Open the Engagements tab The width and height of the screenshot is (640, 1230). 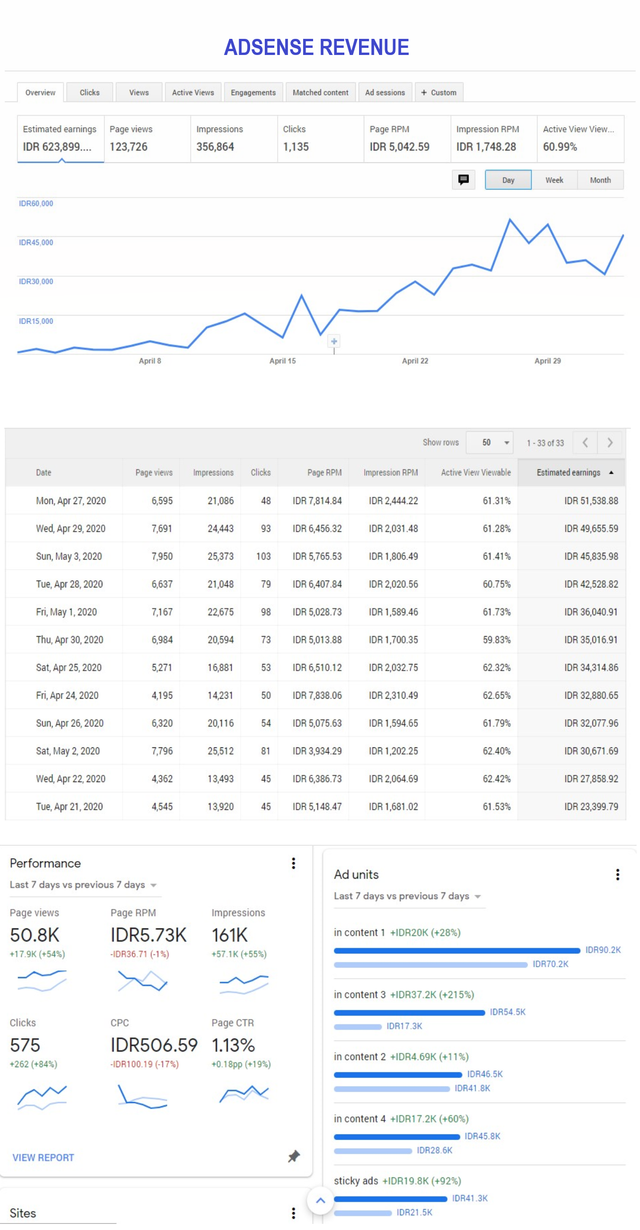pyautogui.click(x=253, y=92)
